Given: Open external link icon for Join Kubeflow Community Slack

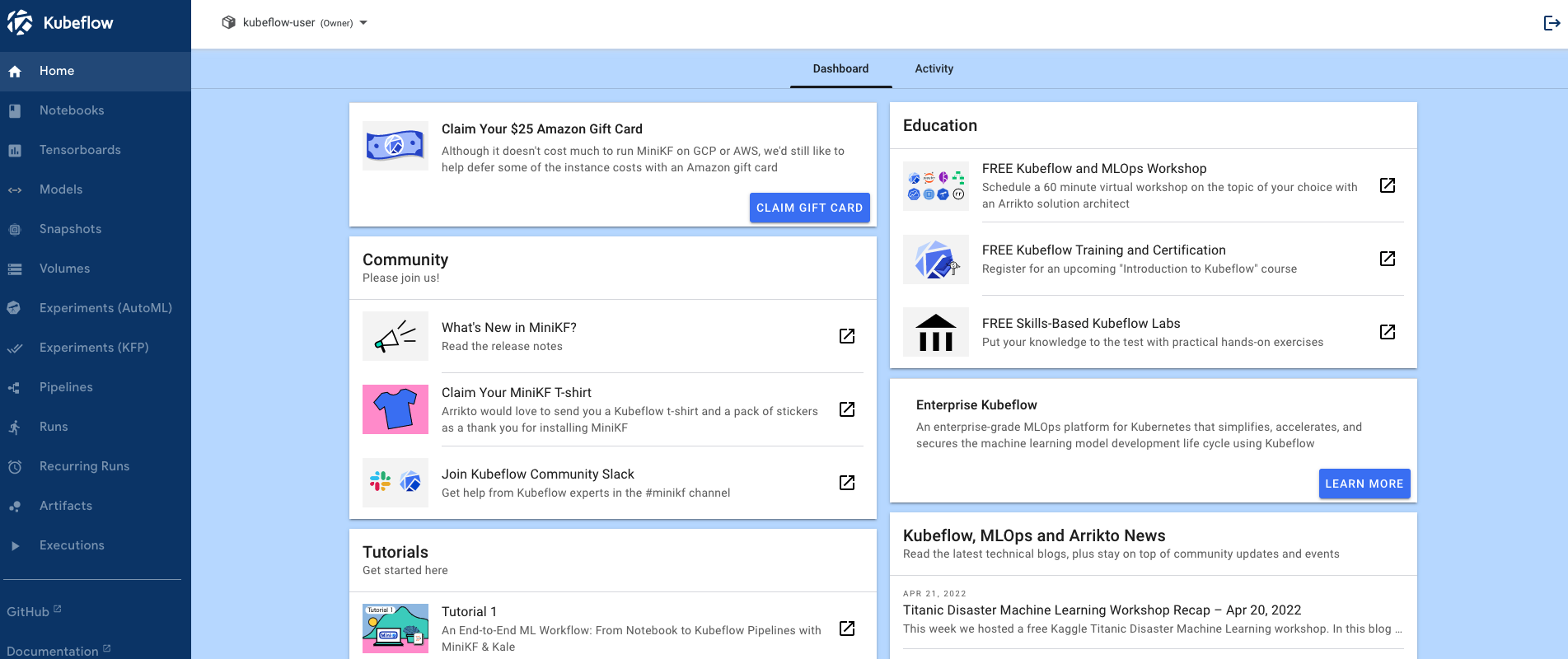Looking at the screenshot, I should 846,483.
